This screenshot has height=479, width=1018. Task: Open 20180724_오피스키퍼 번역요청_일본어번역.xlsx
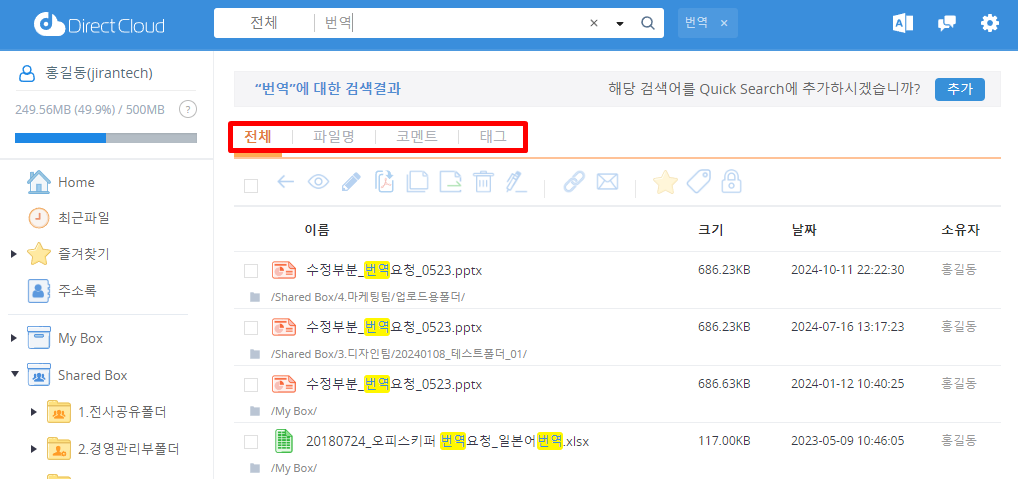[447, 441]
